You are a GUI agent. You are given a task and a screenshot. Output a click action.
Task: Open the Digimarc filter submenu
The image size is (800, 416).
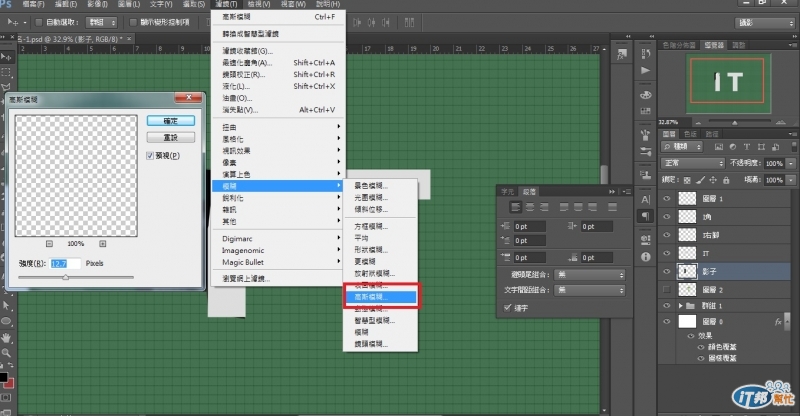click(x=278, y=238)
